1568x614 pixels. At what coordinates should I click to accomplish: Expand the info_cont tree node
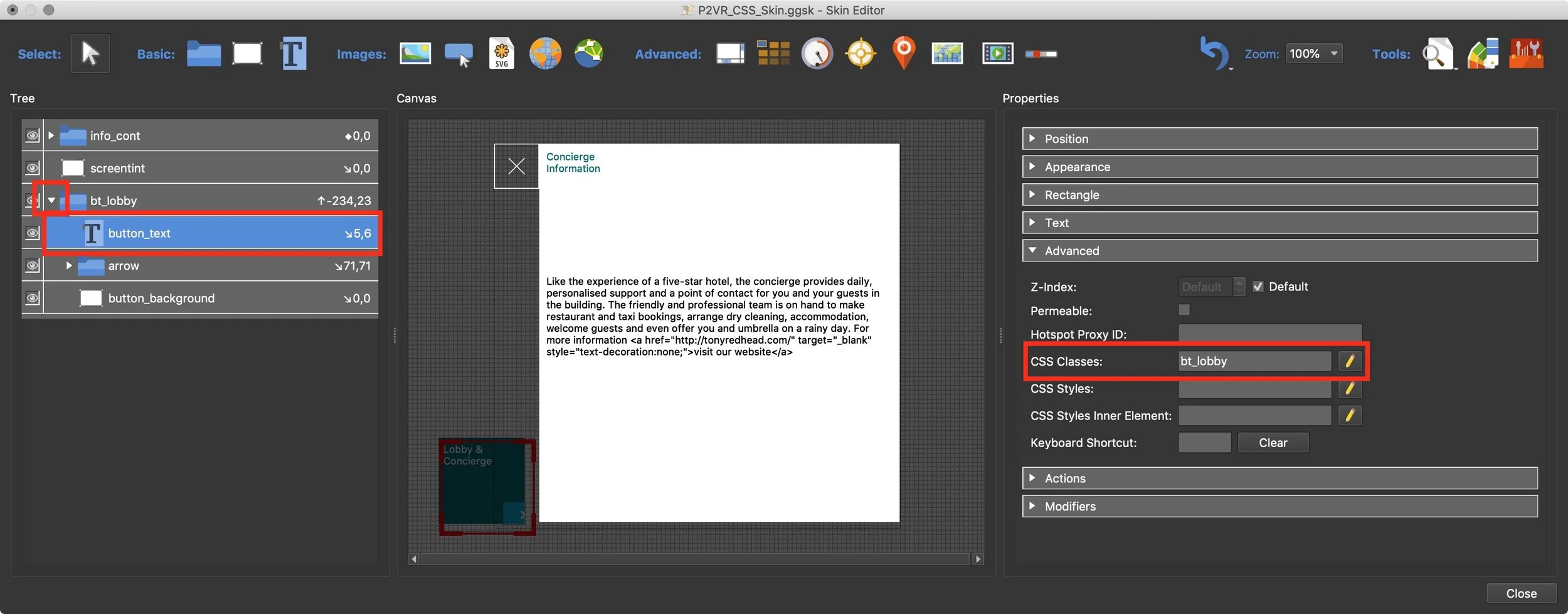coord(51,135)
